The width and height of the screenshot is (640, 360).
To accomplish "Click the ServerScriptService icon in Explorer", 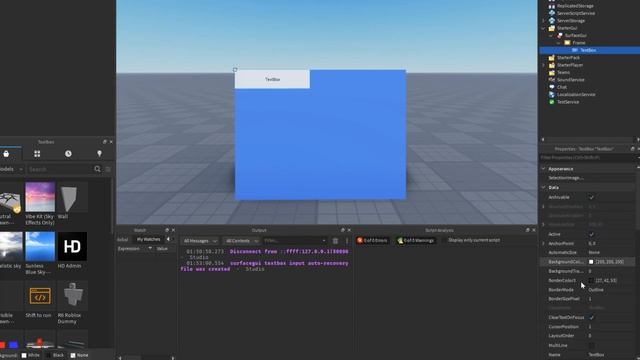I will [x=552, y=13].
